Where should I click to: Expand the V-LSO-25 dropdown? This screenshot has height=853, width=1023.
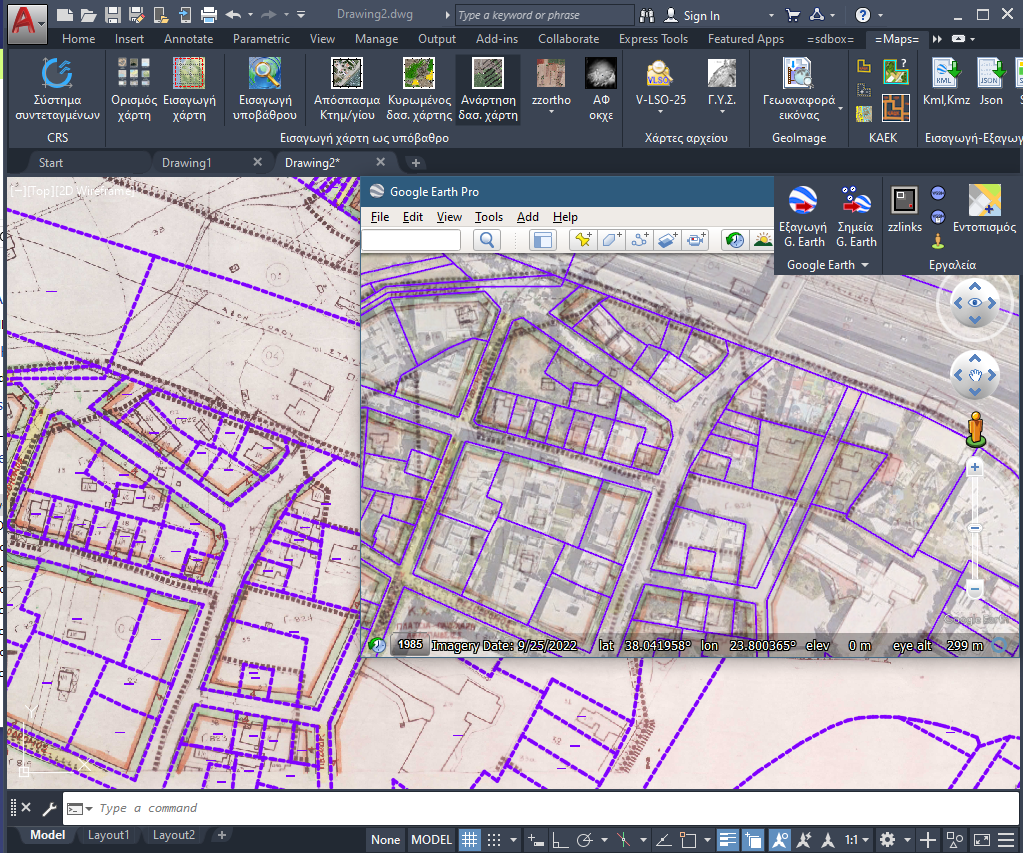660,112
